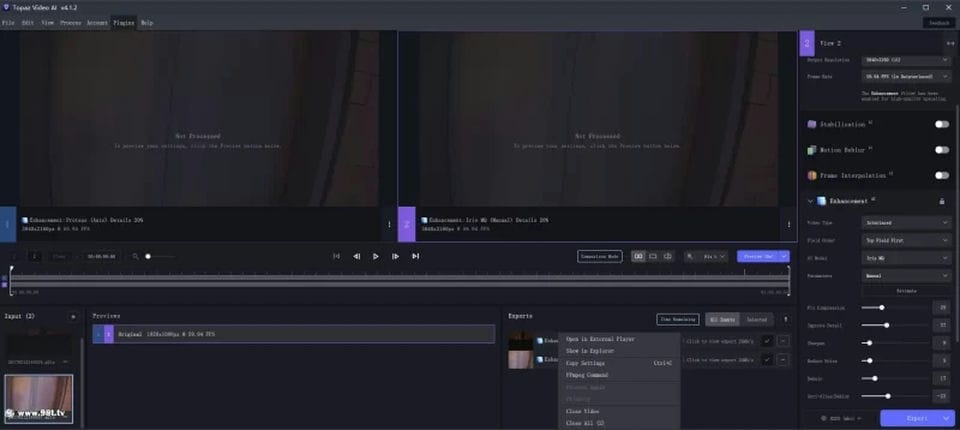This screenshot has height=430, width=960.
Task: Open the Field Order dropdown
Action: click(906, 241)
